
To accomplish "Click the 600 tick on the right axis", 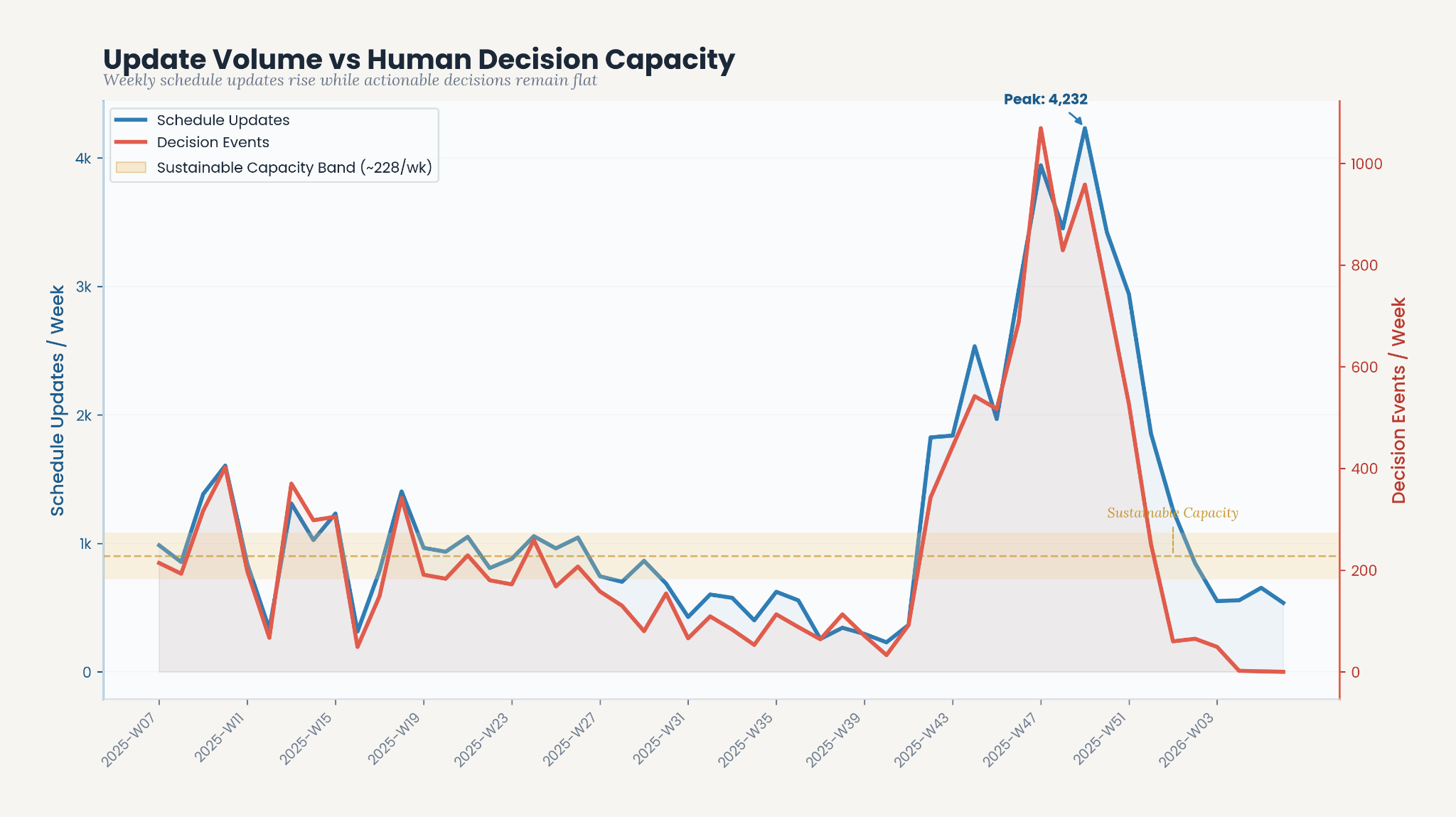I will 1364,367.
